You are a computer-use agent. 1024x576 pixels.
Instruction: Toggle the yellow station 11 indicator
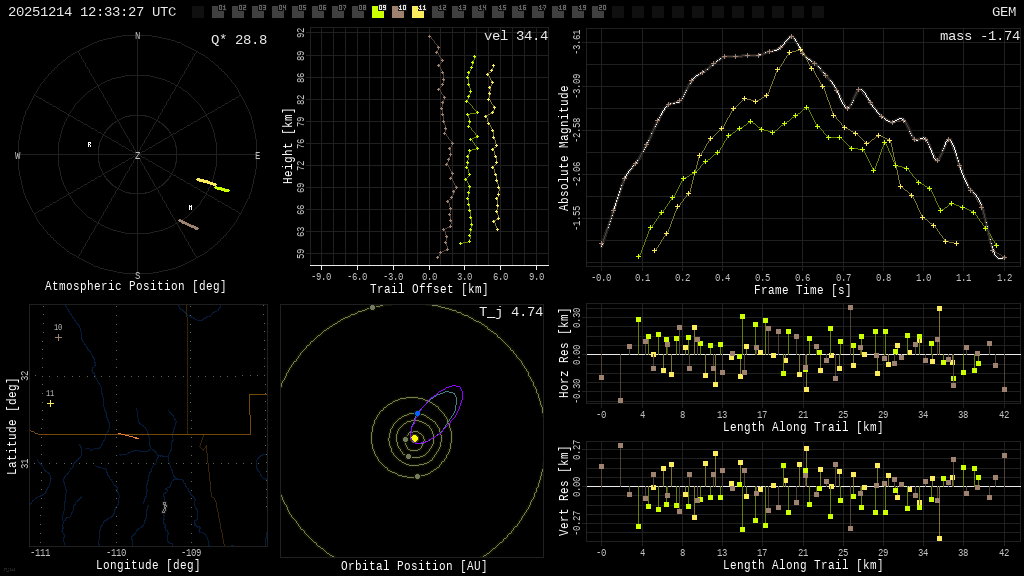[x=418, y=12]
